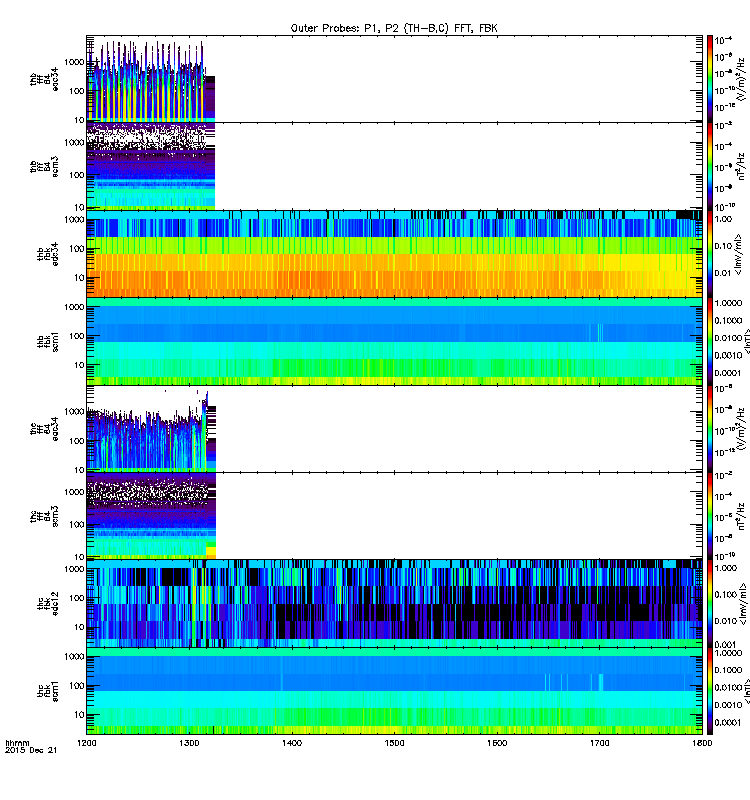Click the '0.0001' tick on thc scm1 color bar
Image resolution: width=750 pixels, height=800 pixels.
click(x=729, y=722)
